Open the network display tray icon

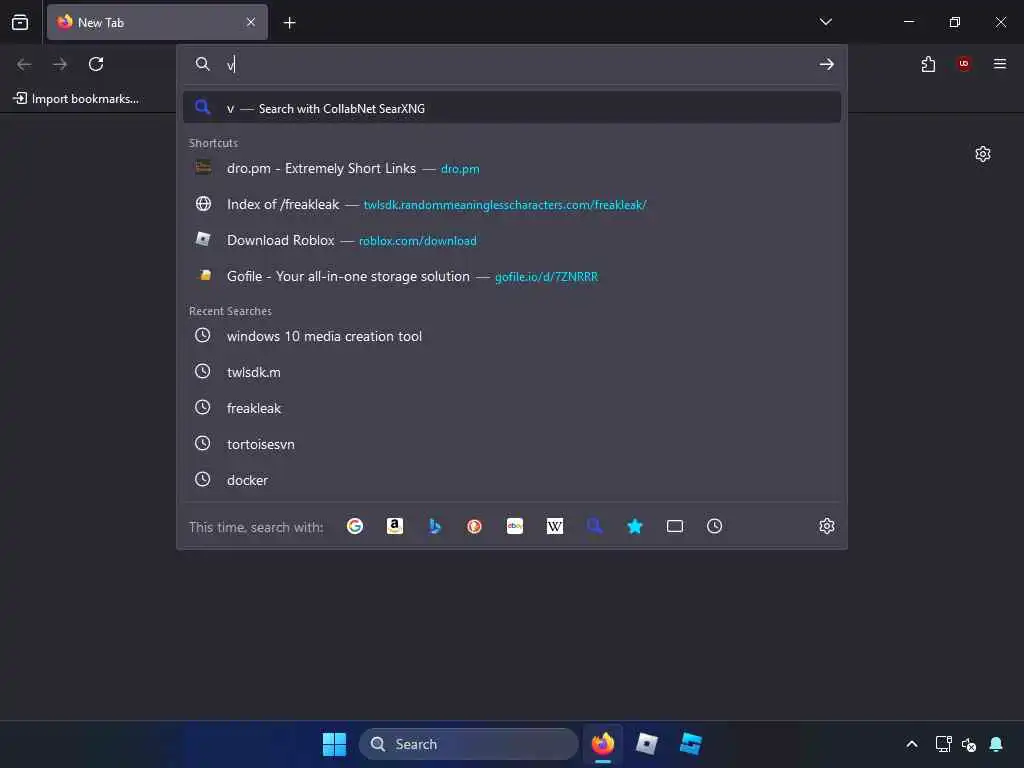click(x=943, y=744)
